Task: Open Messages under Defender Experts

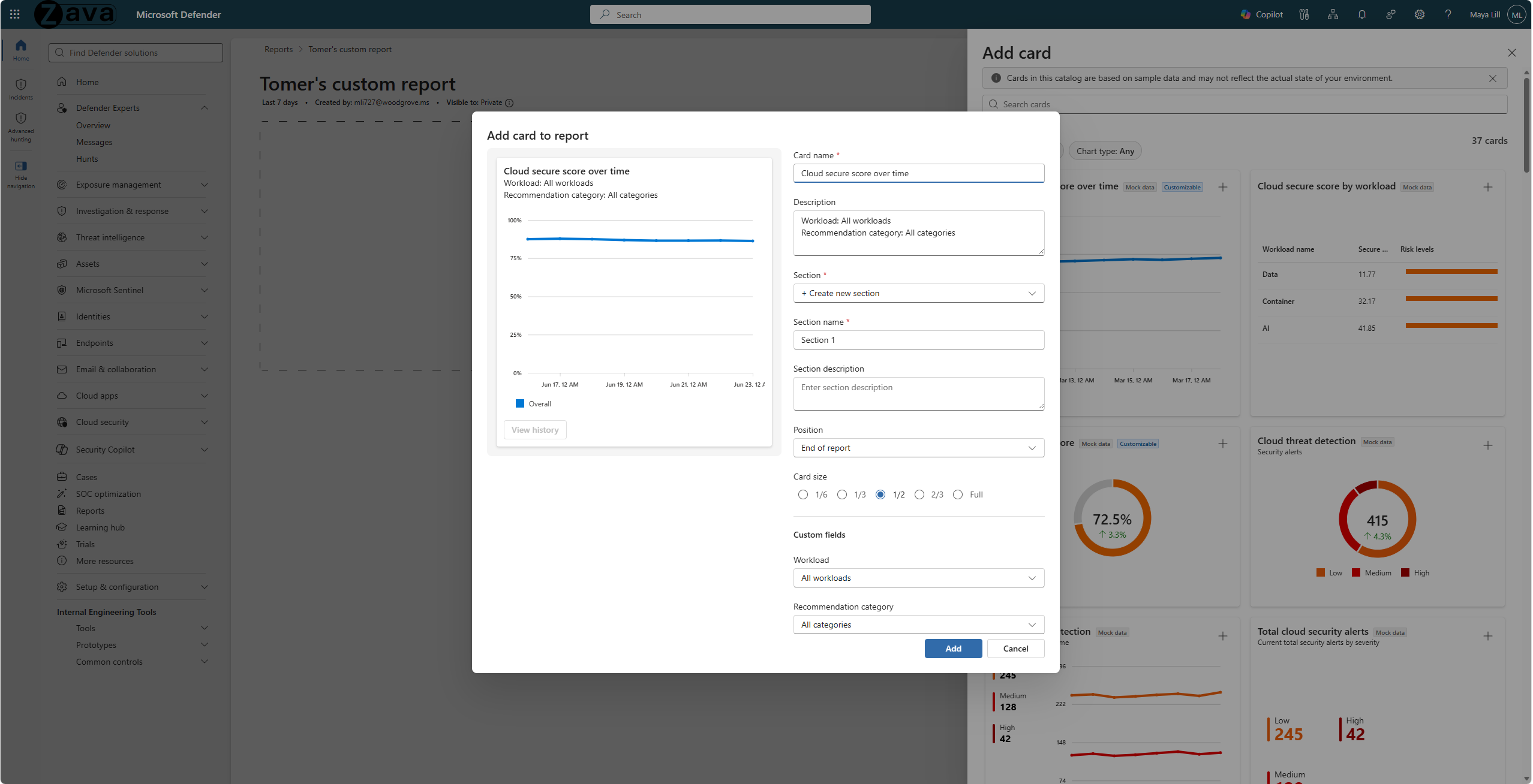Action: [94, 142]
